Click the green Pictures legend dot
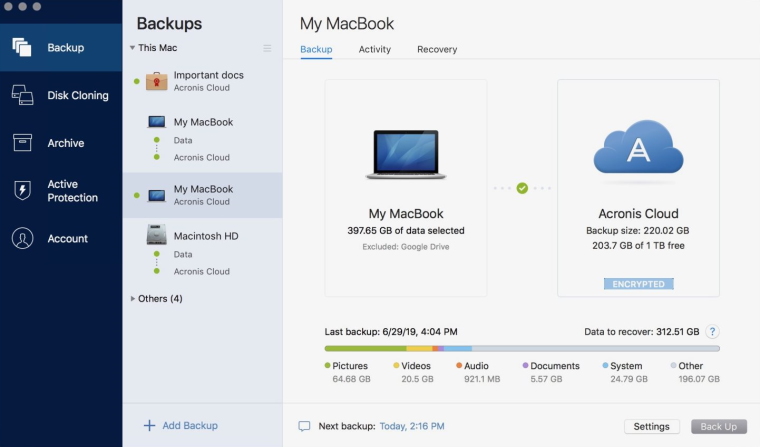The width and height of the screenshot is (760, 447). [327, 366]
